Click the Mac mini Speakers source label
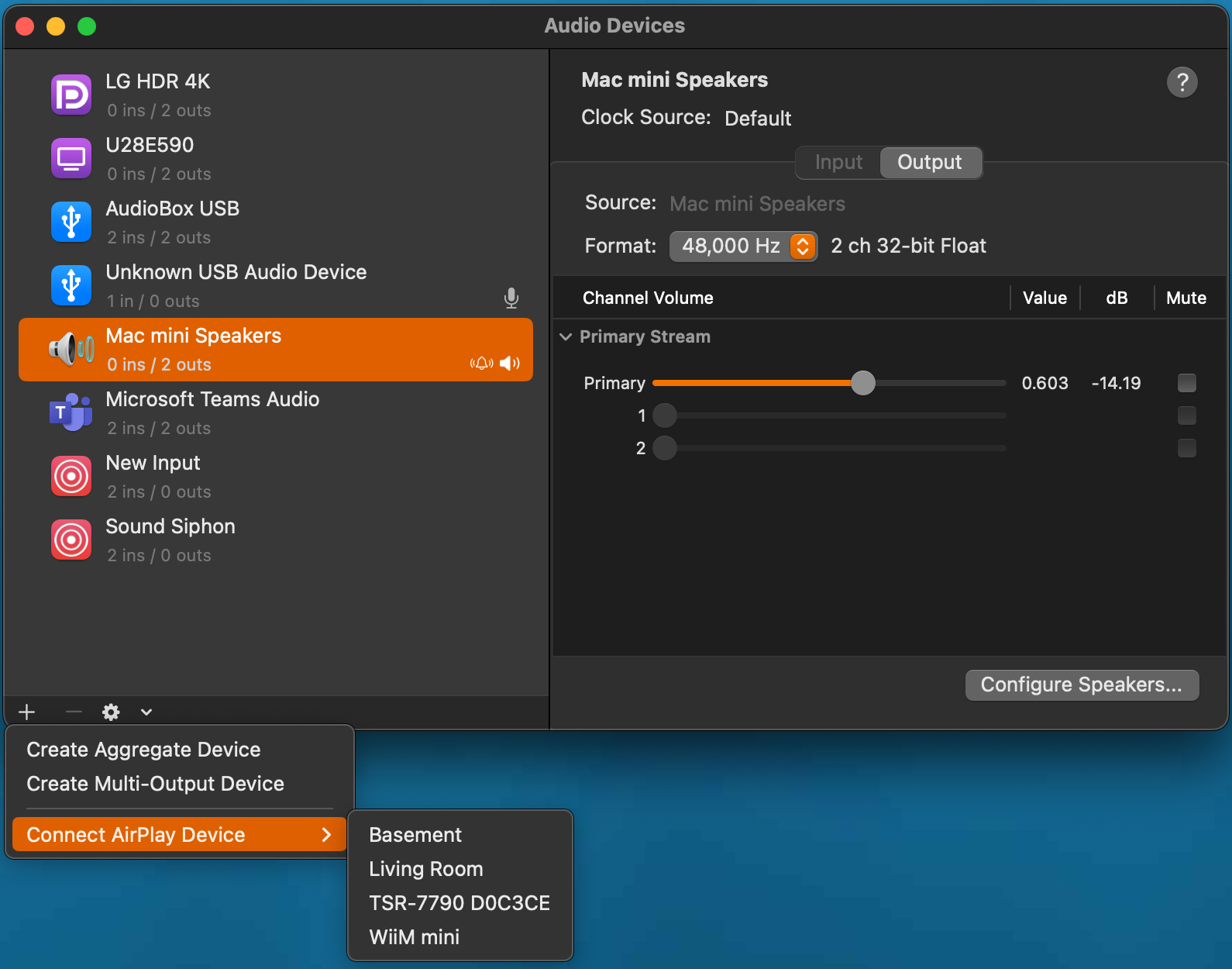1232x969 pixels. click(x=757, y=204)
